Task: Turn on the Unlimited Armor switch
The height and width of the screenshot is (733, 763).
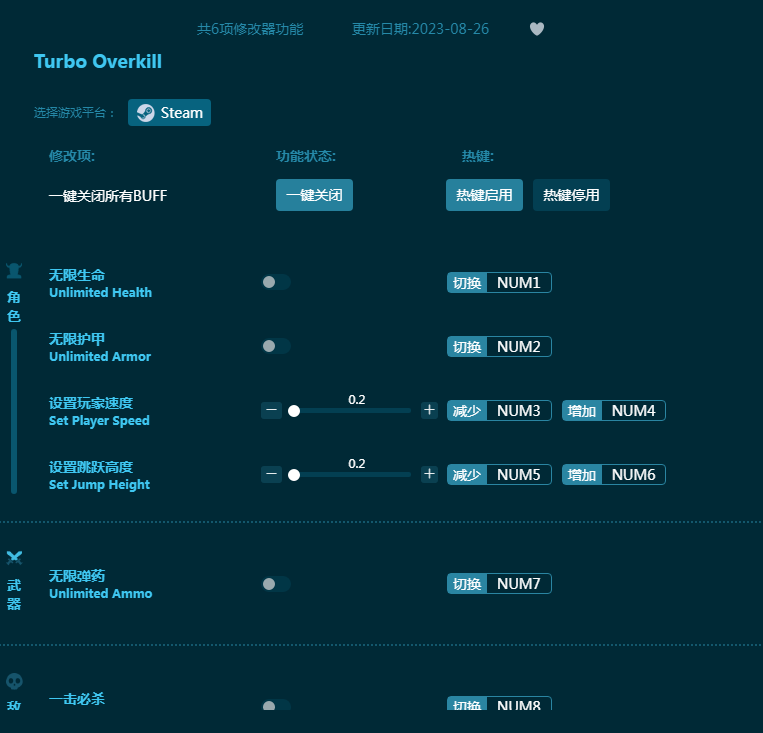Action: click(x=276, y=346)
